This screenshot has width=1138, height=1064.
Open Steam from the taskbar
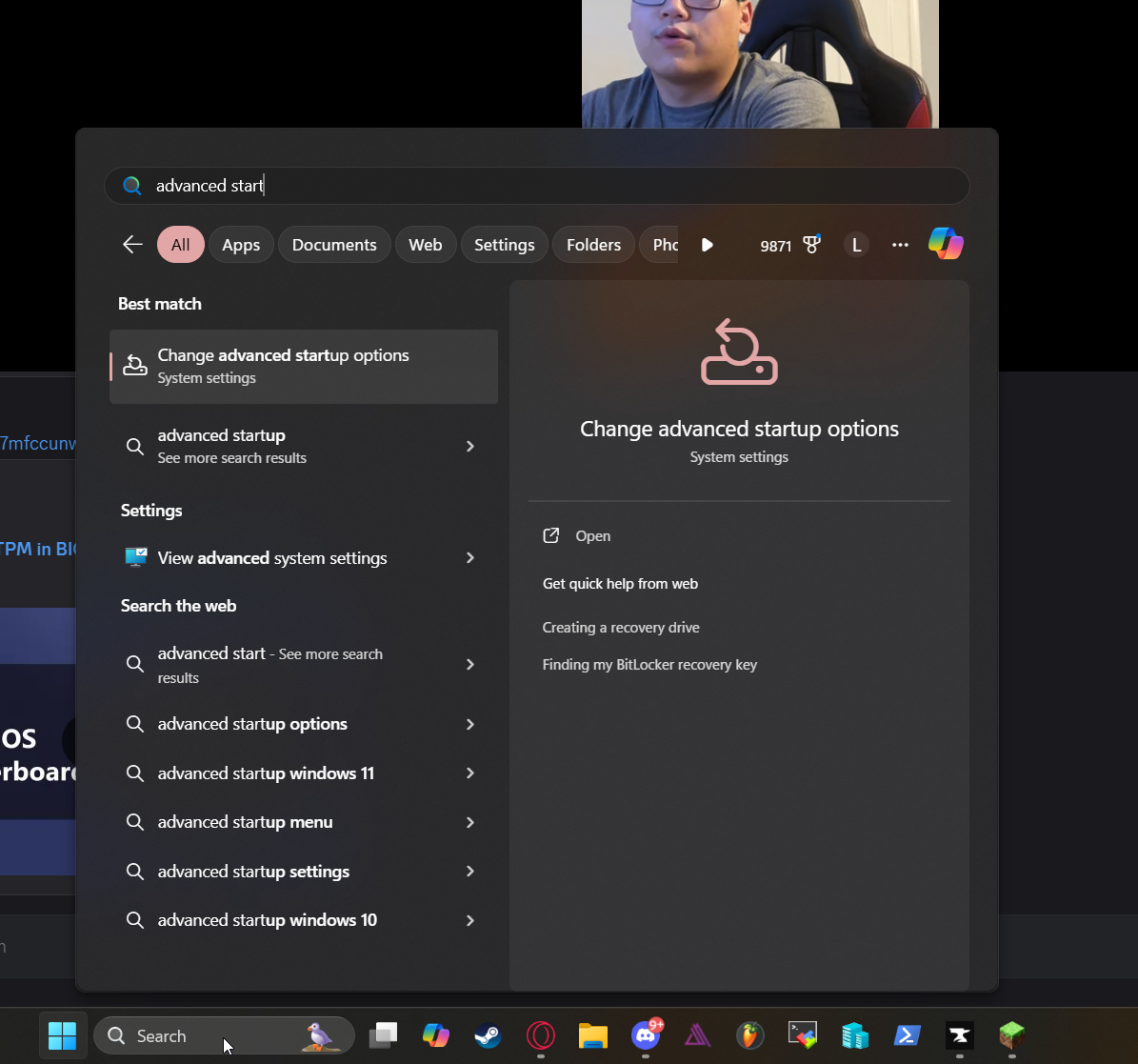tap(489, 1035)
